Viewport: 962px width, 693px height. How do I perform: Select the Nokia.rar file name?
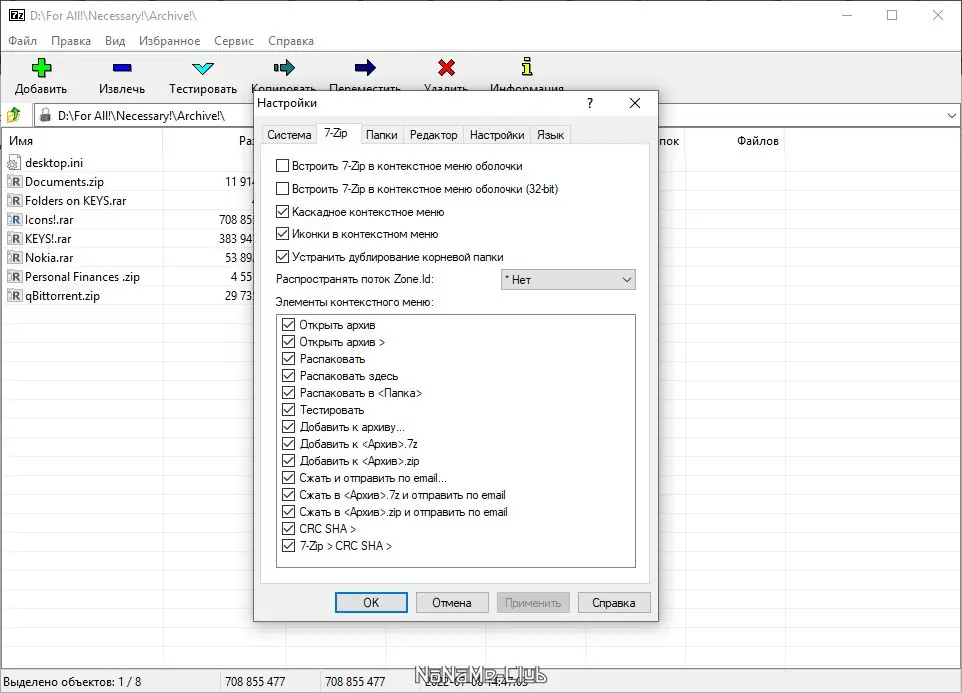(49, 258)
